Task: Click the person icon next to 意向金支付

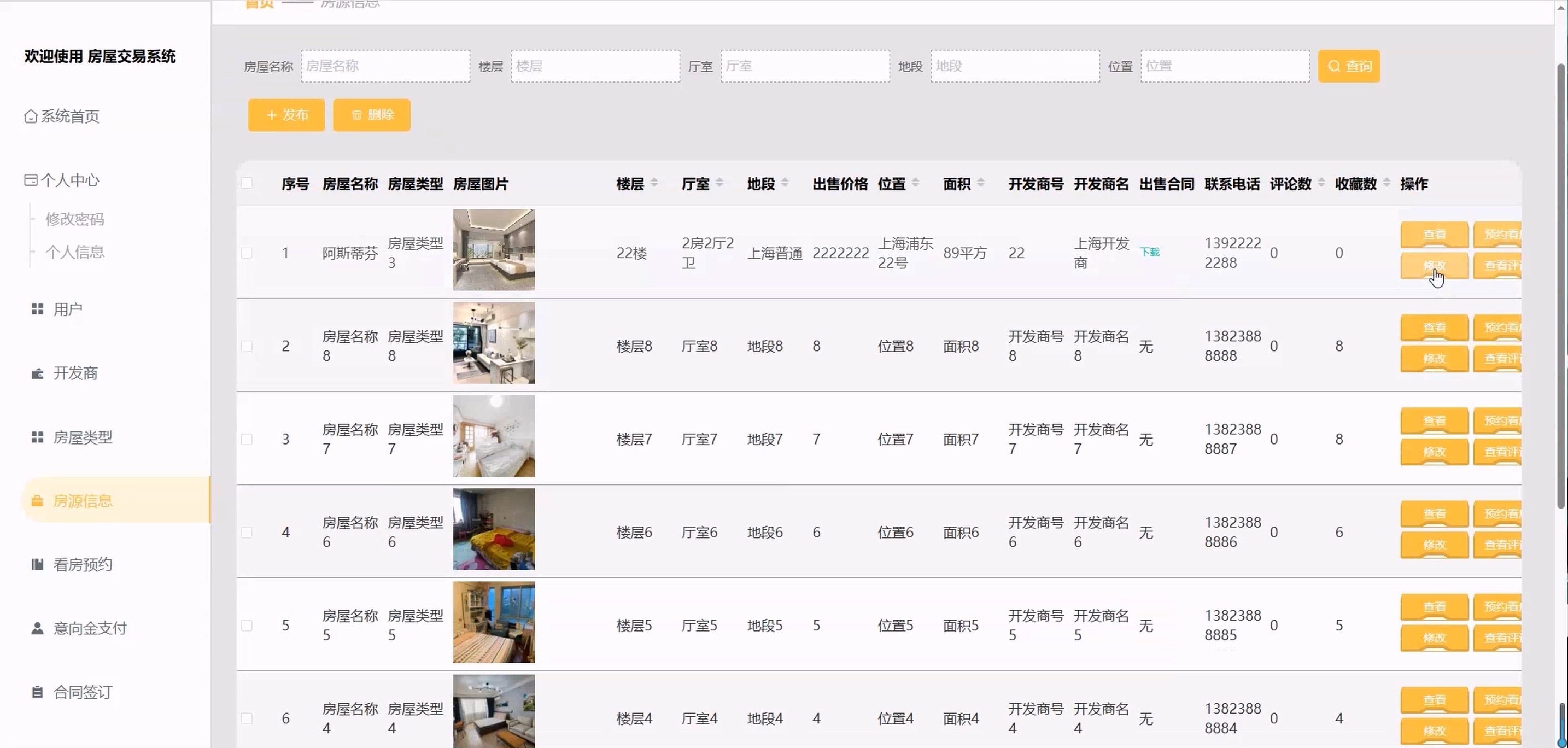Action: 37,628
